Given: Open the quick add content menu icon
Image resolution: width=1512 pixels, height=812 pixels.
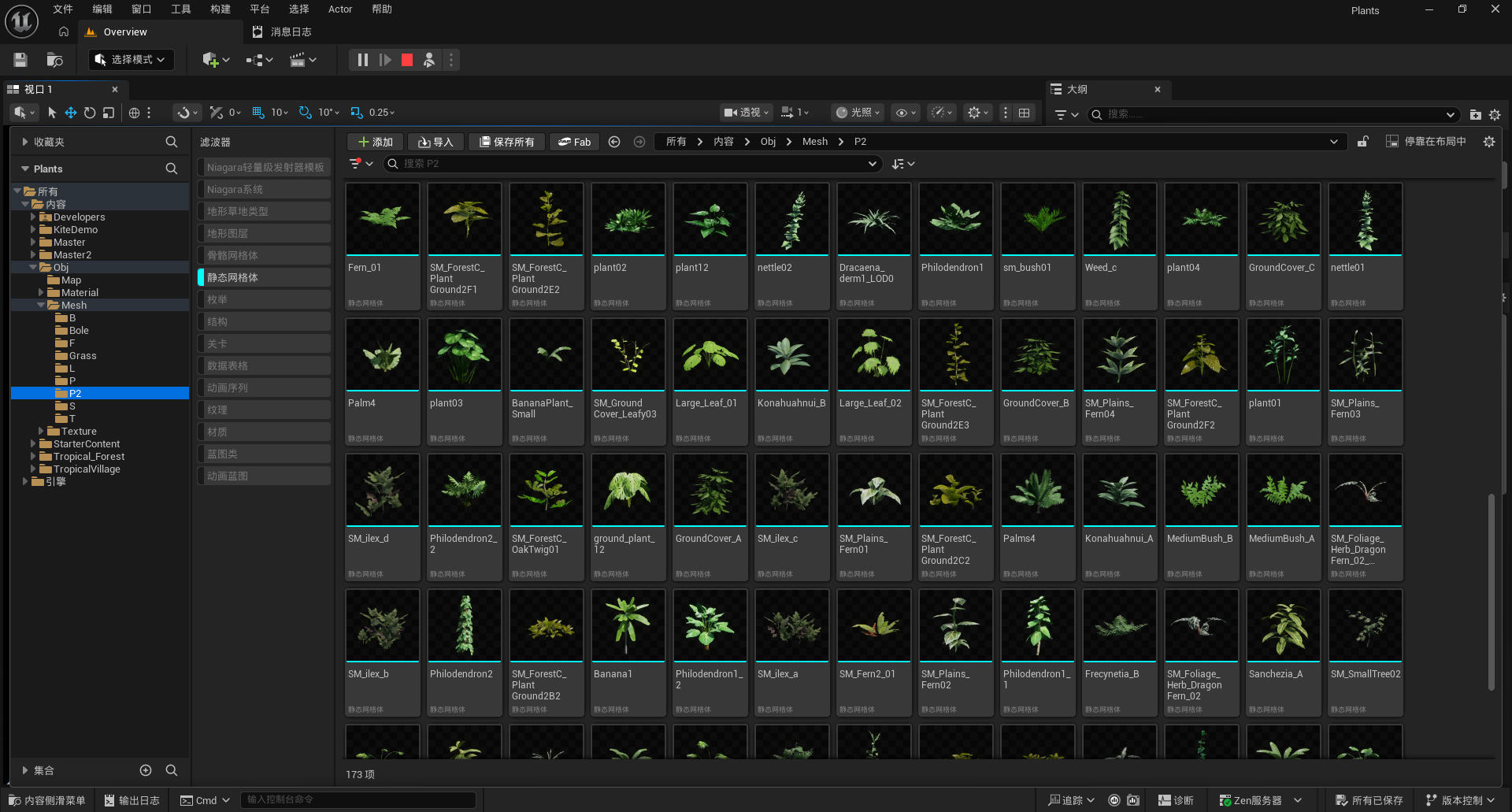Looking at the screenshot, I should 215,60.
